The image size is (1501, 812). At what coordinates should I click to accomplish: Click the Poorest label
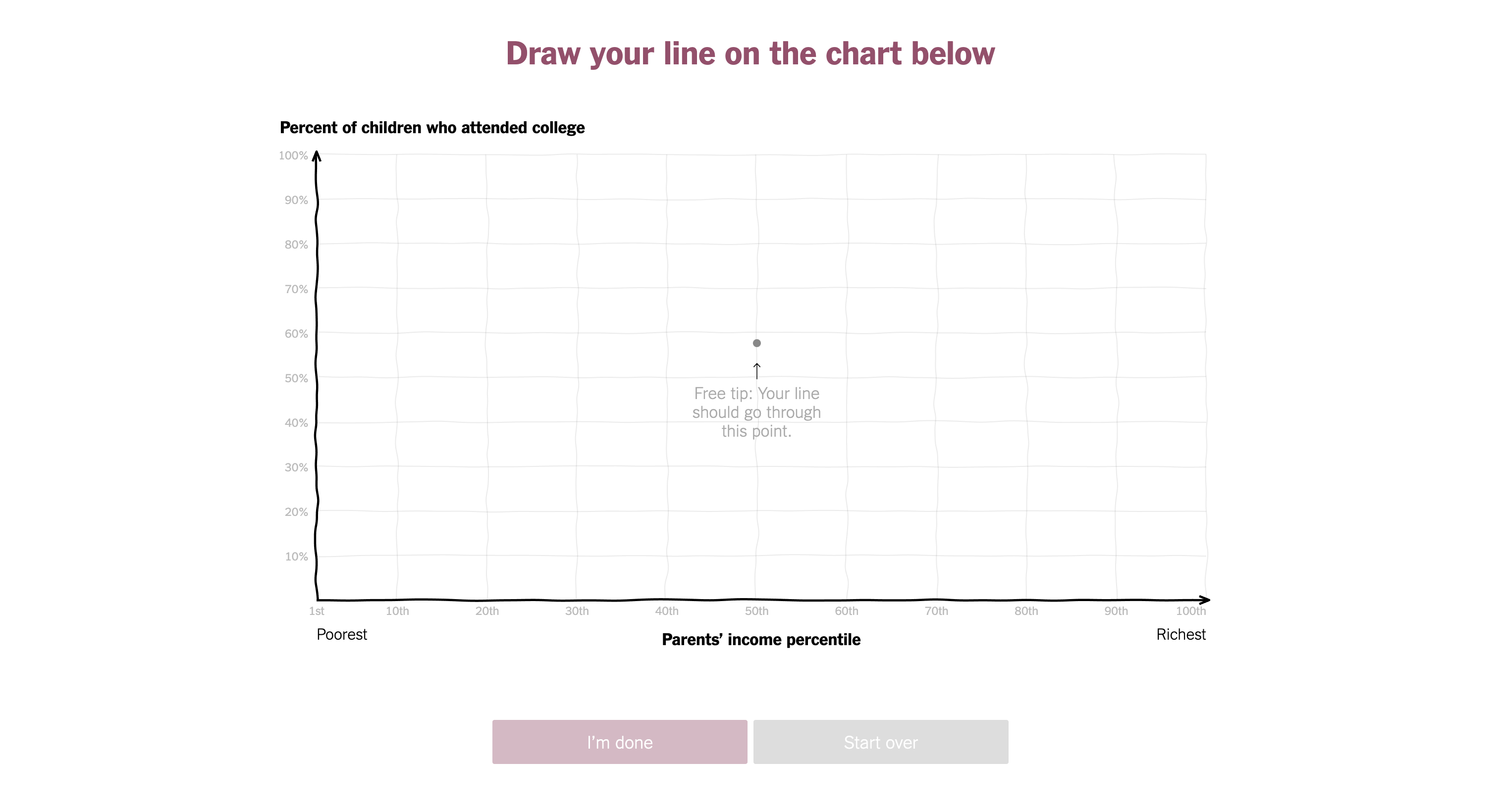pos(341,634)
